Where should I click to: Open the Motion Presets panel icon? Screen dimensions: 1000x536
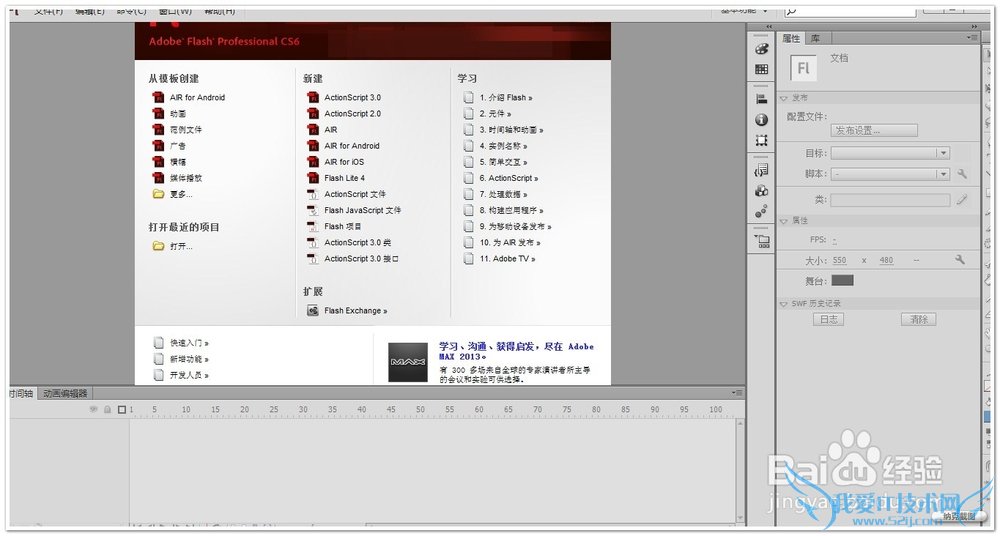tap(761, 211)
